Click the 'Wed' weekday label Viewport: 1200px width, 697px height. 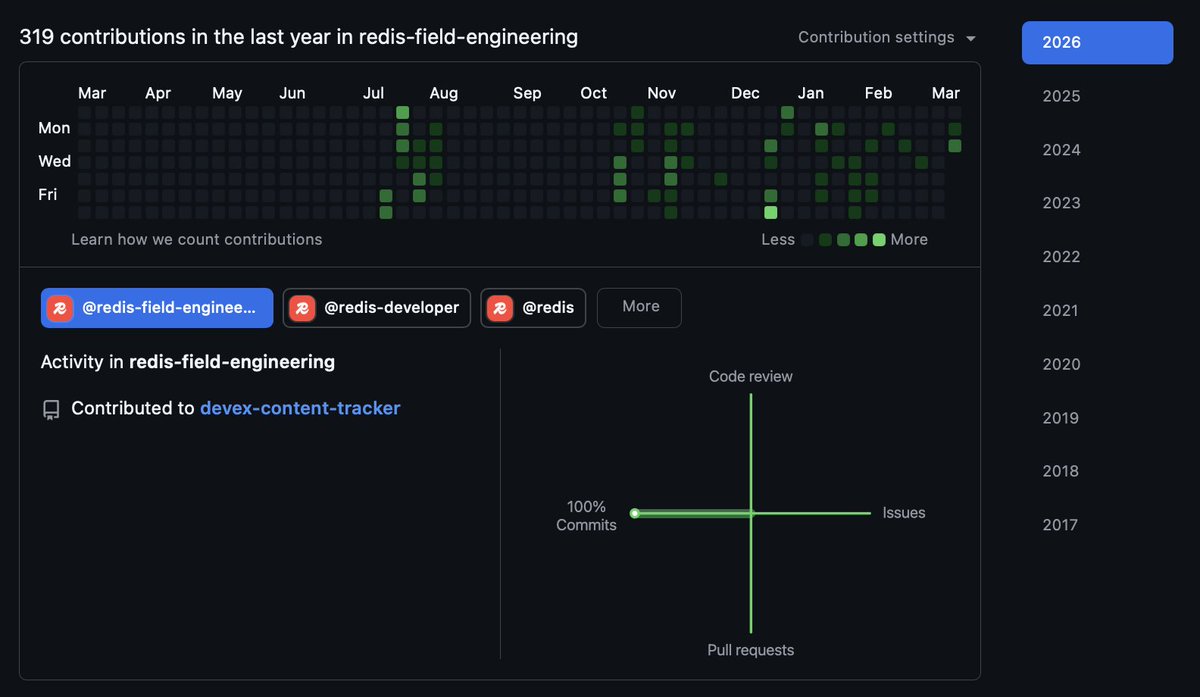(x=55, y=161)
